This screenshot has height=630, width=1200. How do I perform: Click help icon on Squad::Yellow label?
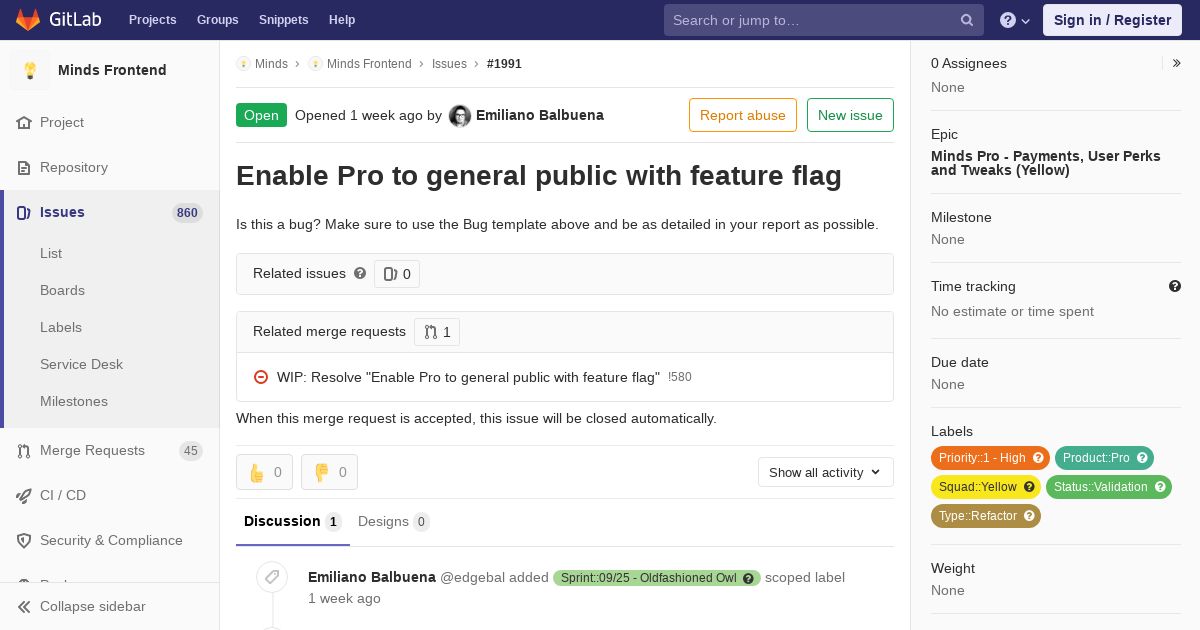[x=1029, y=487]
